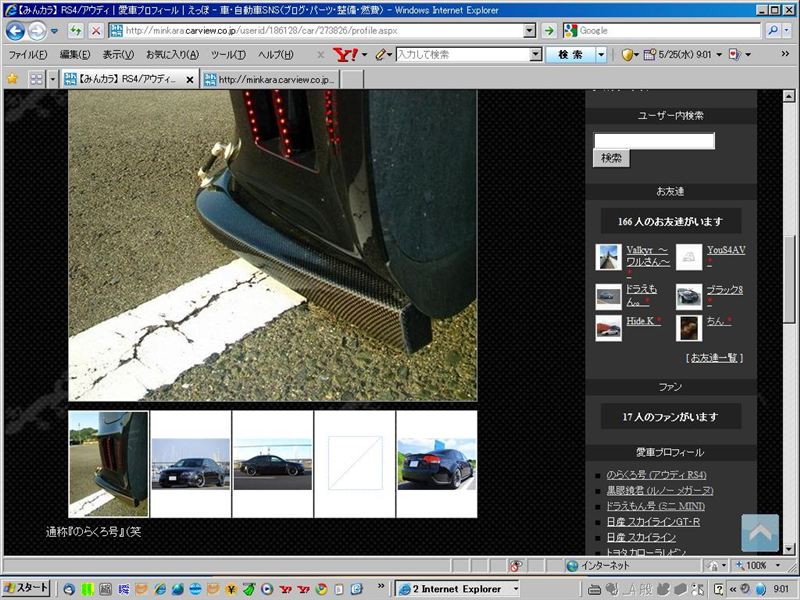
Task: Click the blue back-to-top arrow button
Action: [x=760, y=533]
